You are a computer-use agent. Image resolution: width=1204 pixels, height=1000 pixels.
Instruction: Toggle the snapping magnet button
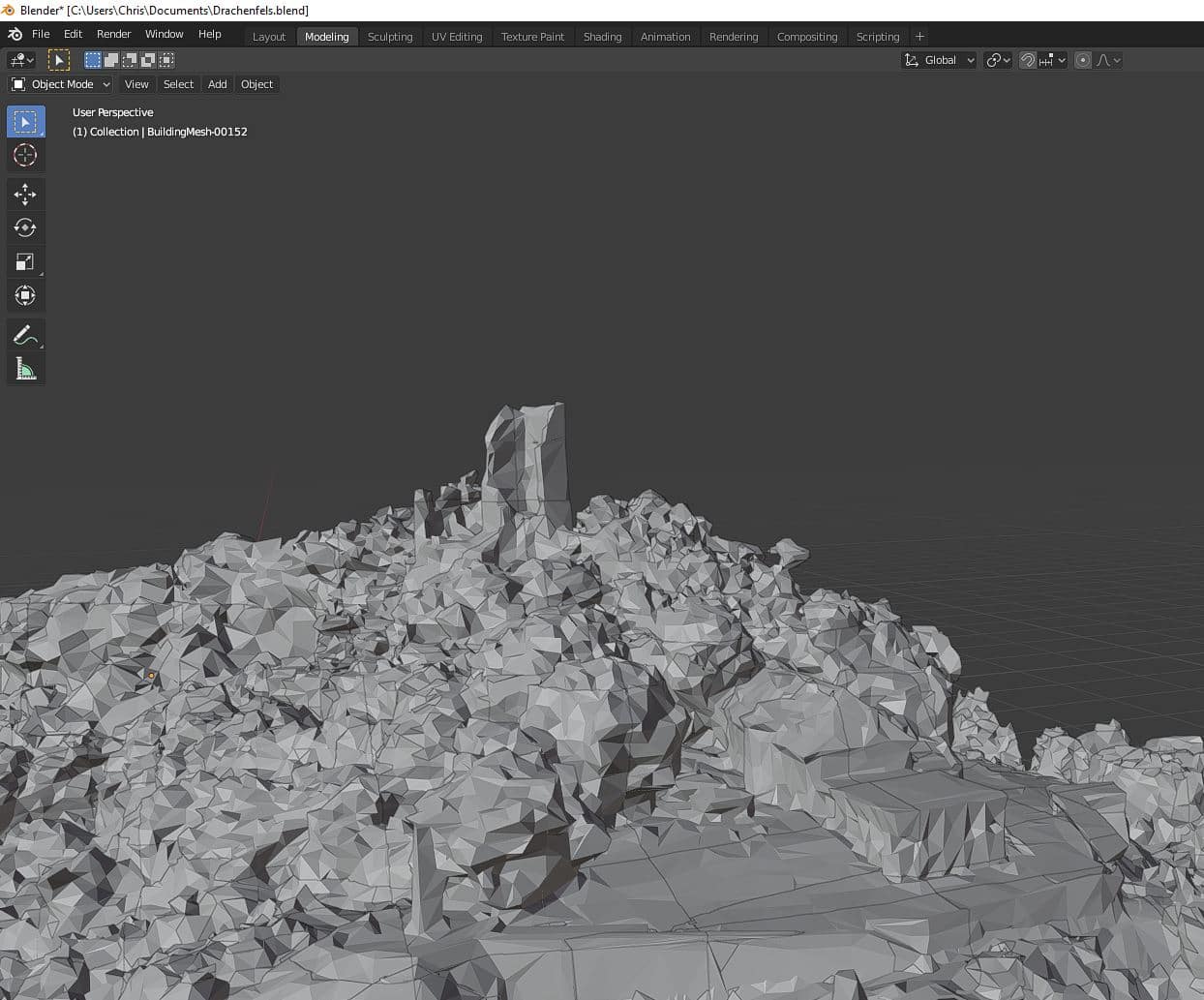click(x=1028, y=60)
